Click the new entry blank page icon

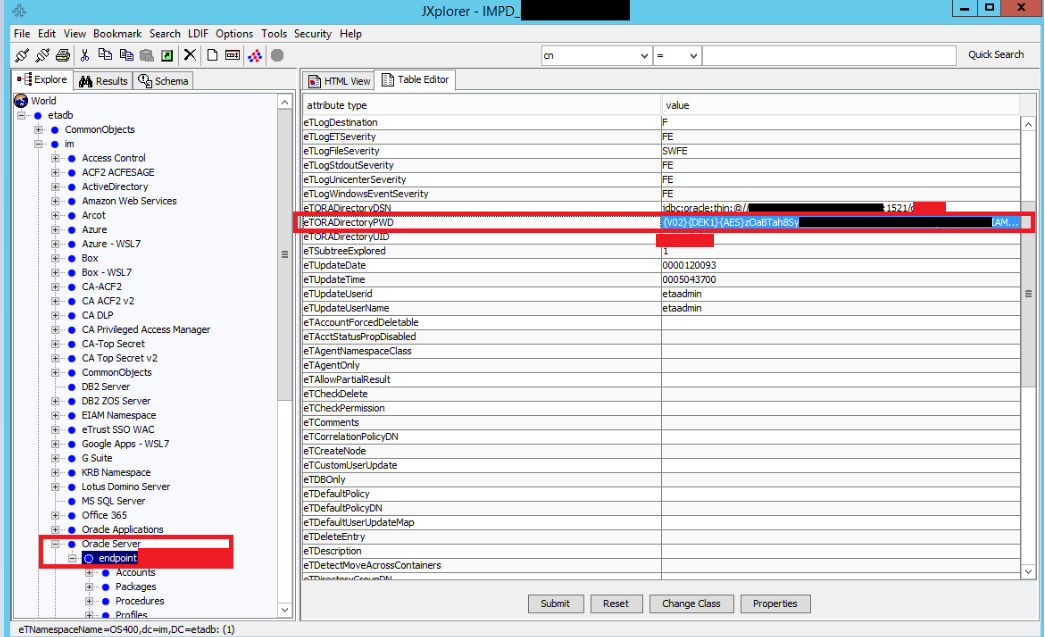[212, 55]
